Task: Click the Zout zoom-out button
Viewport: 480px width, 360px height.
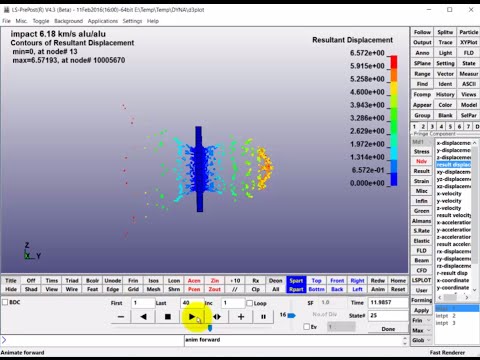Action: coord(215,289)
